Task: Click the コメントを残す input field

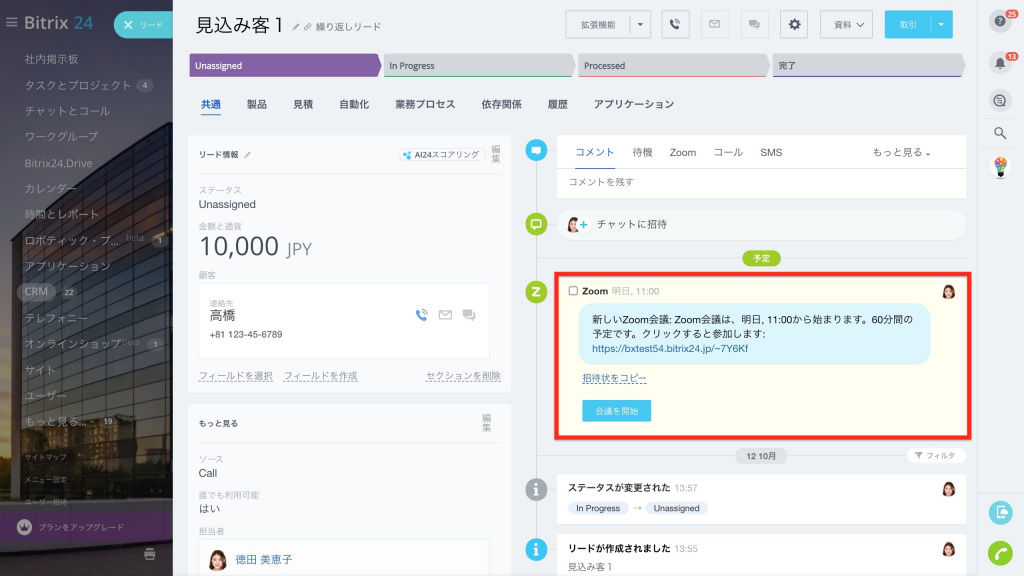Action: (x=761, y=182)
